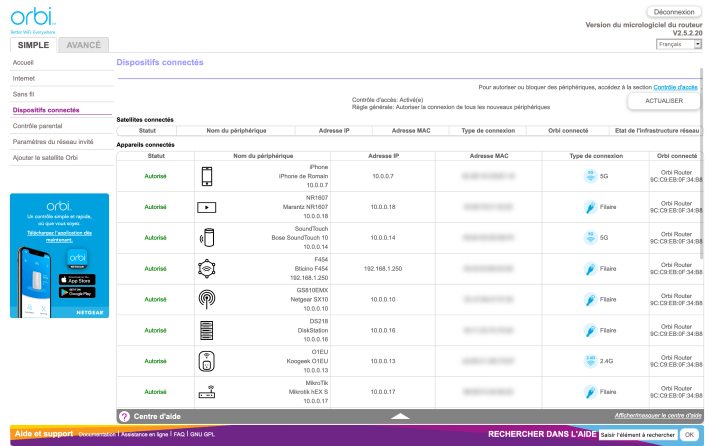Click the IP address 10.0.0.7 cell
Viewport: 714px width, 446px height.
(x=383, y=176)
